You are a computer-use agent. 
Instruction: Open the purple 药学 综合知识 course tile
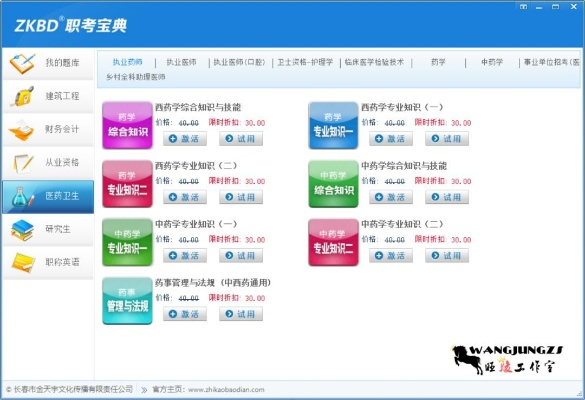point(128,125)
